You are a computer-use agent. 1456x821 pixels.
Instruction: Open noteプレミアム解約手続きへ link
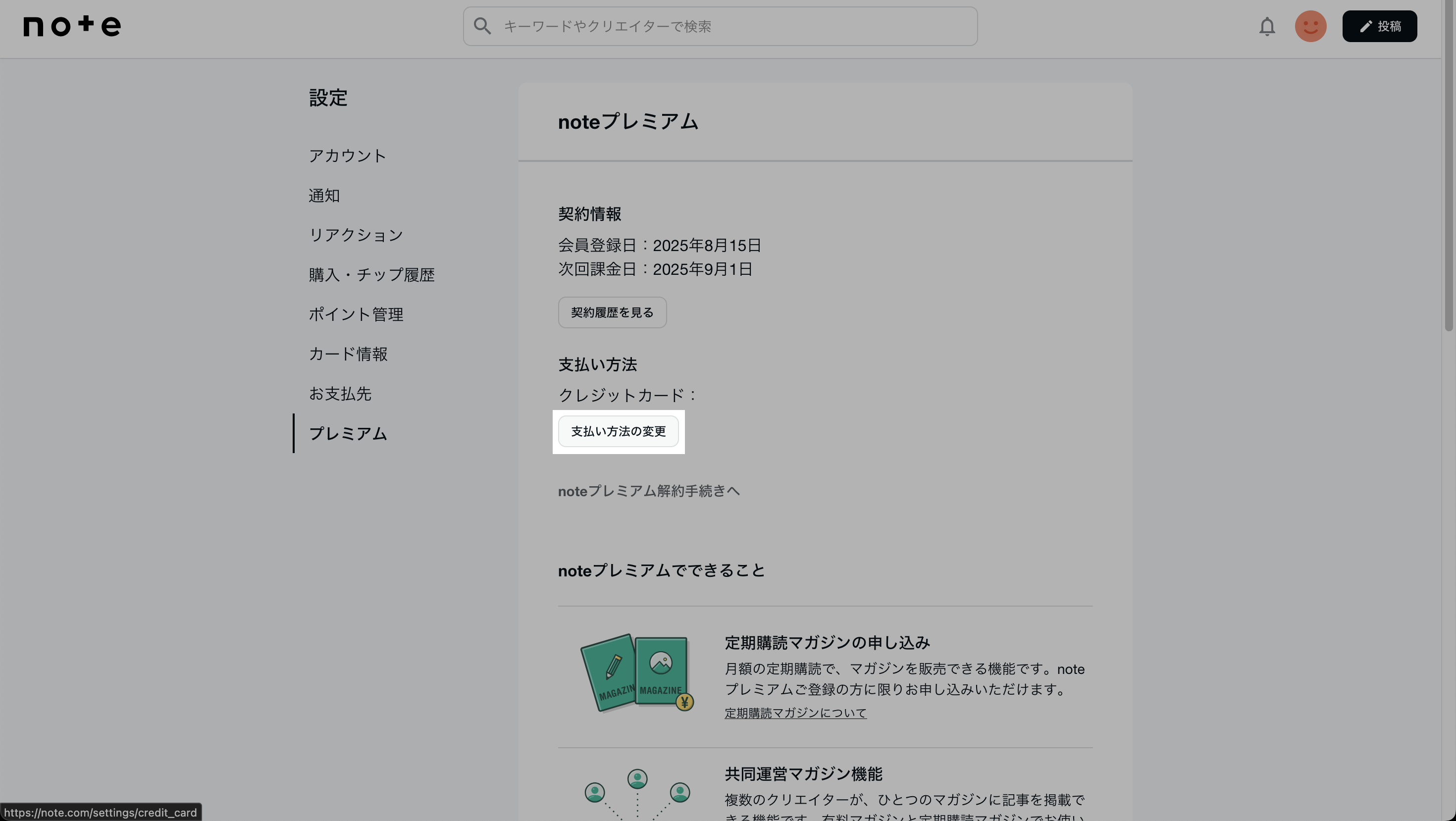coord(648,491)
